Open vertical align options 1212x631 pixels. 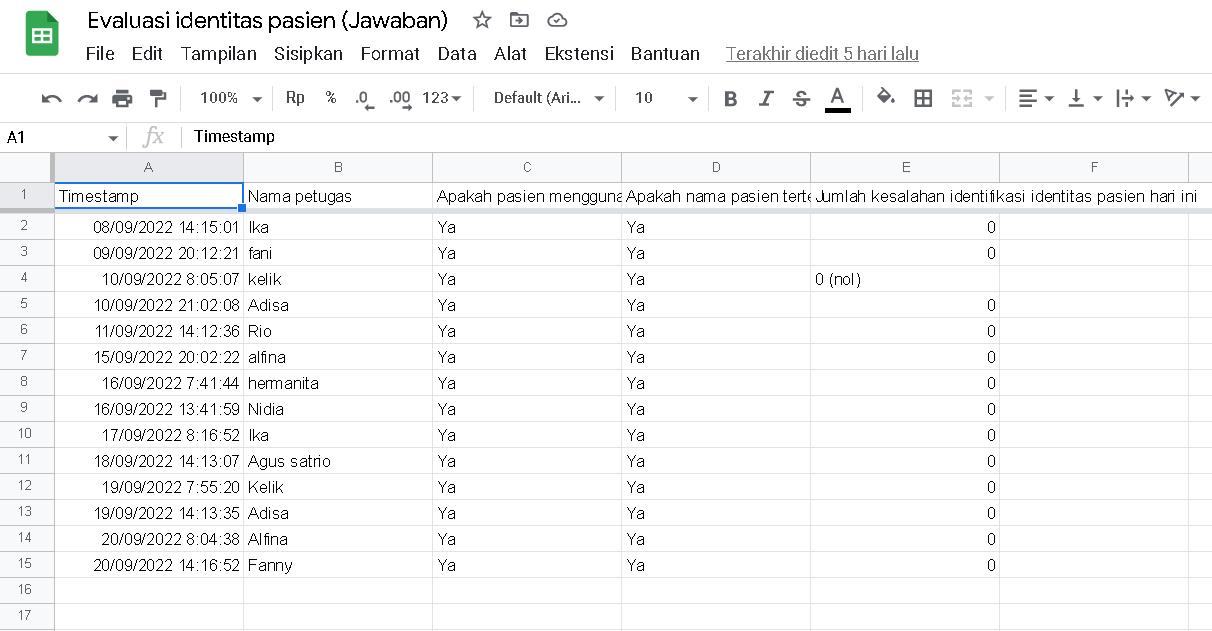(x=1085, y=98)
